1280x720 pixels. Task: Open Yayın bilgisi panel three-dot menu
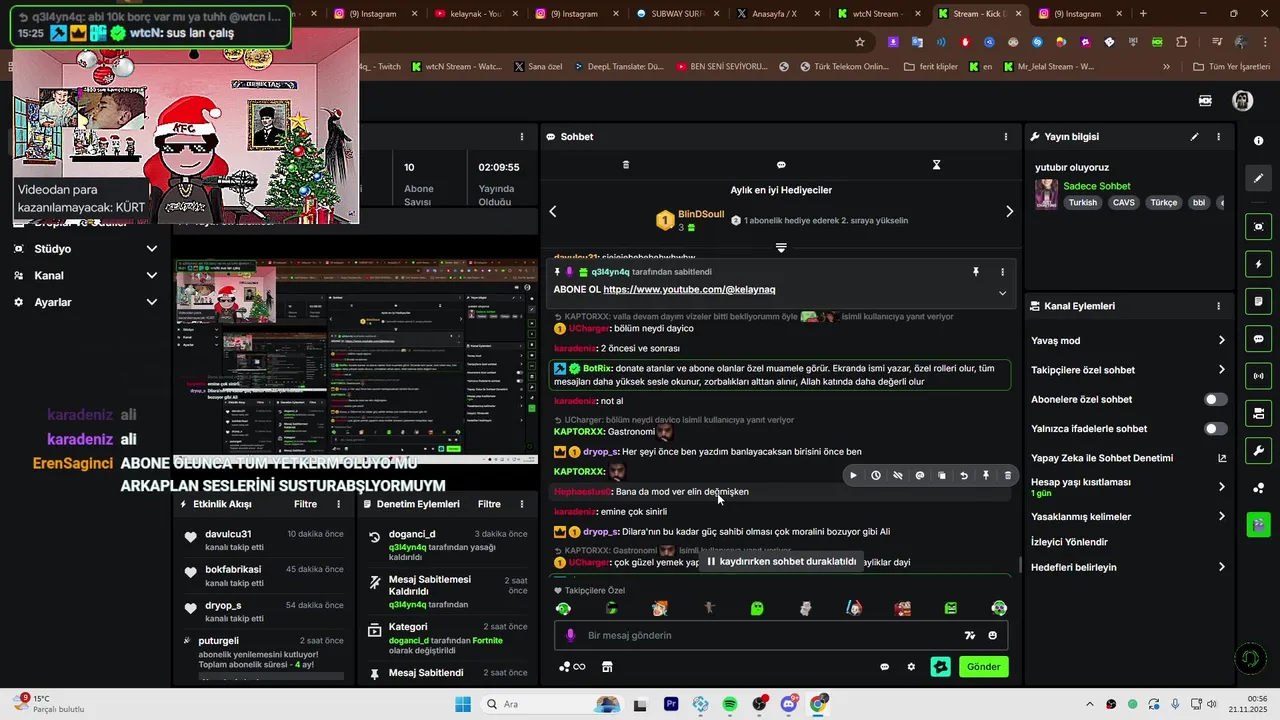click(x=1218, y=137)
